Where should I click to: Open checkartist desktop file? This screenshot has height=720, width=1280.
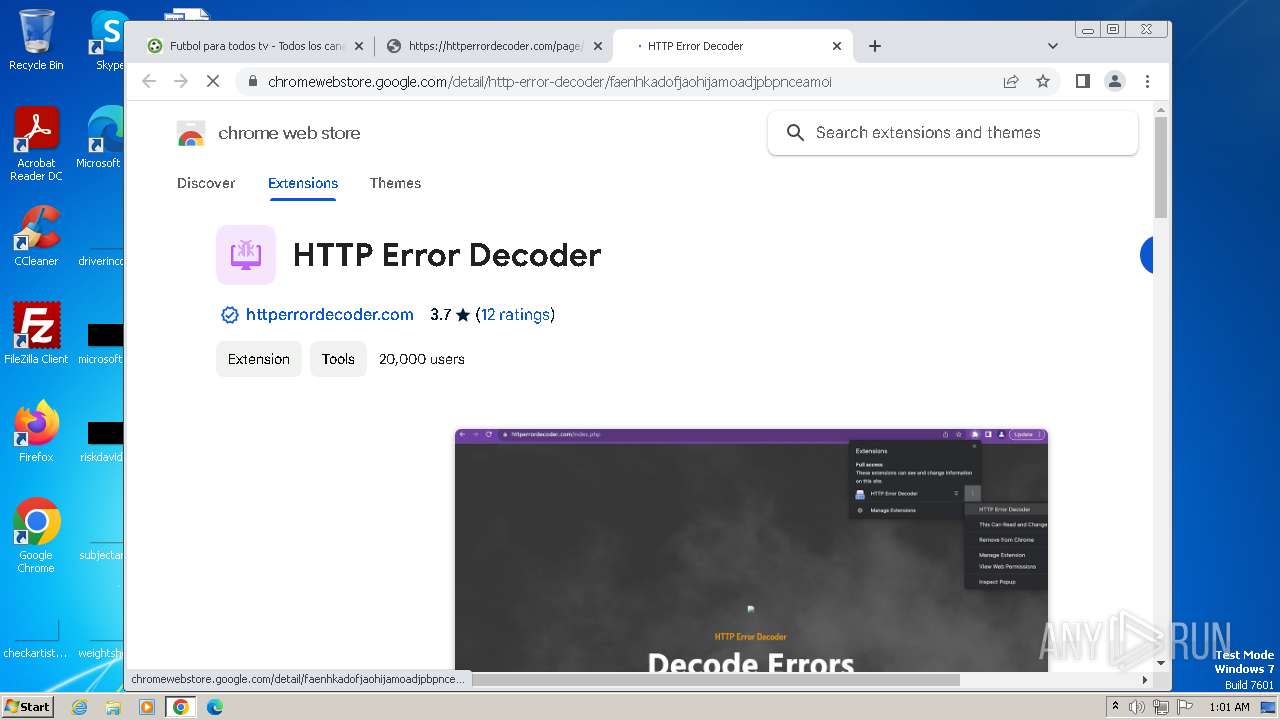[36, 640]
